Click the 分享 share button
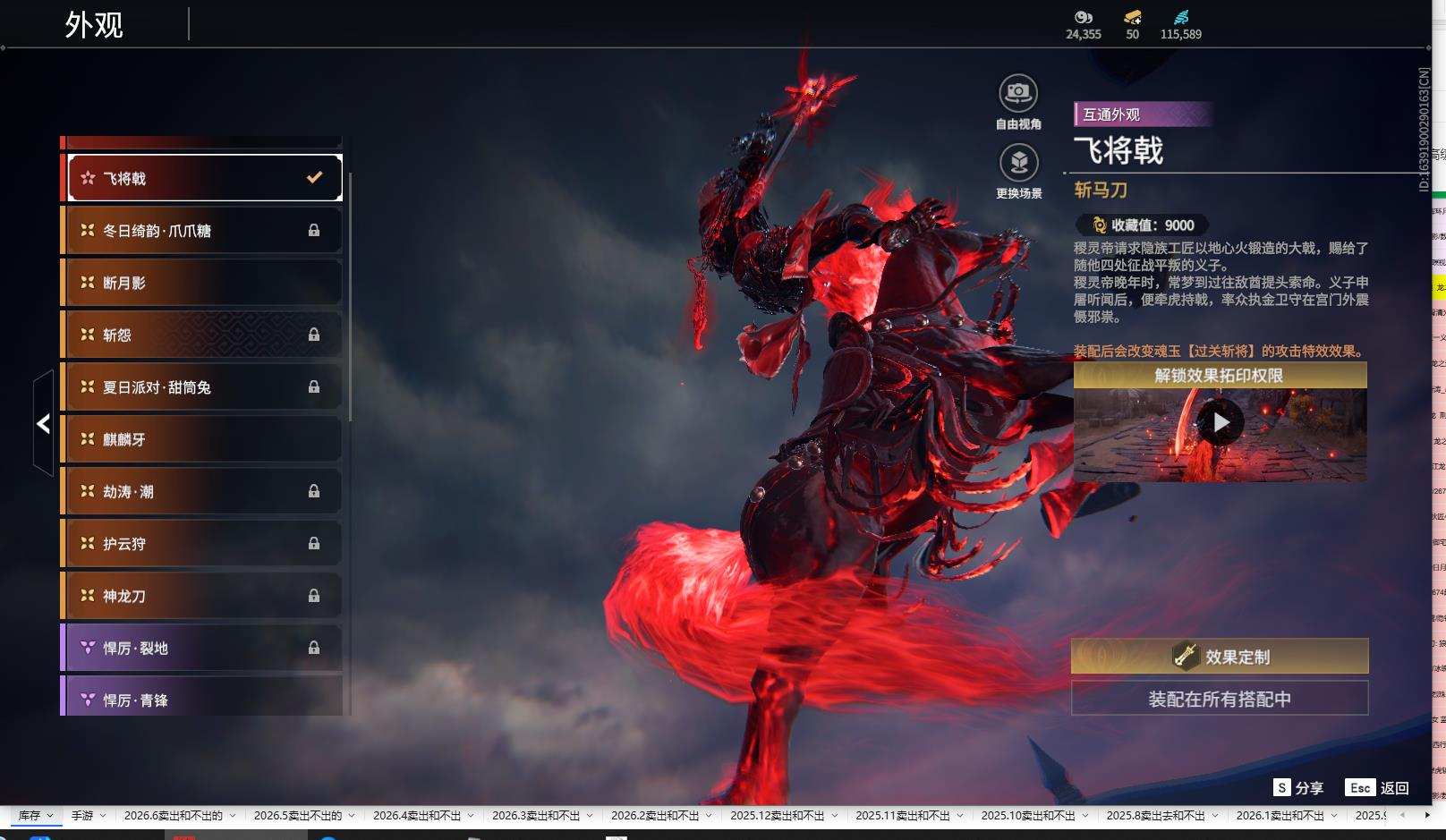The width and height of the screenshot is (1446, 840). tap(1309, 788)
